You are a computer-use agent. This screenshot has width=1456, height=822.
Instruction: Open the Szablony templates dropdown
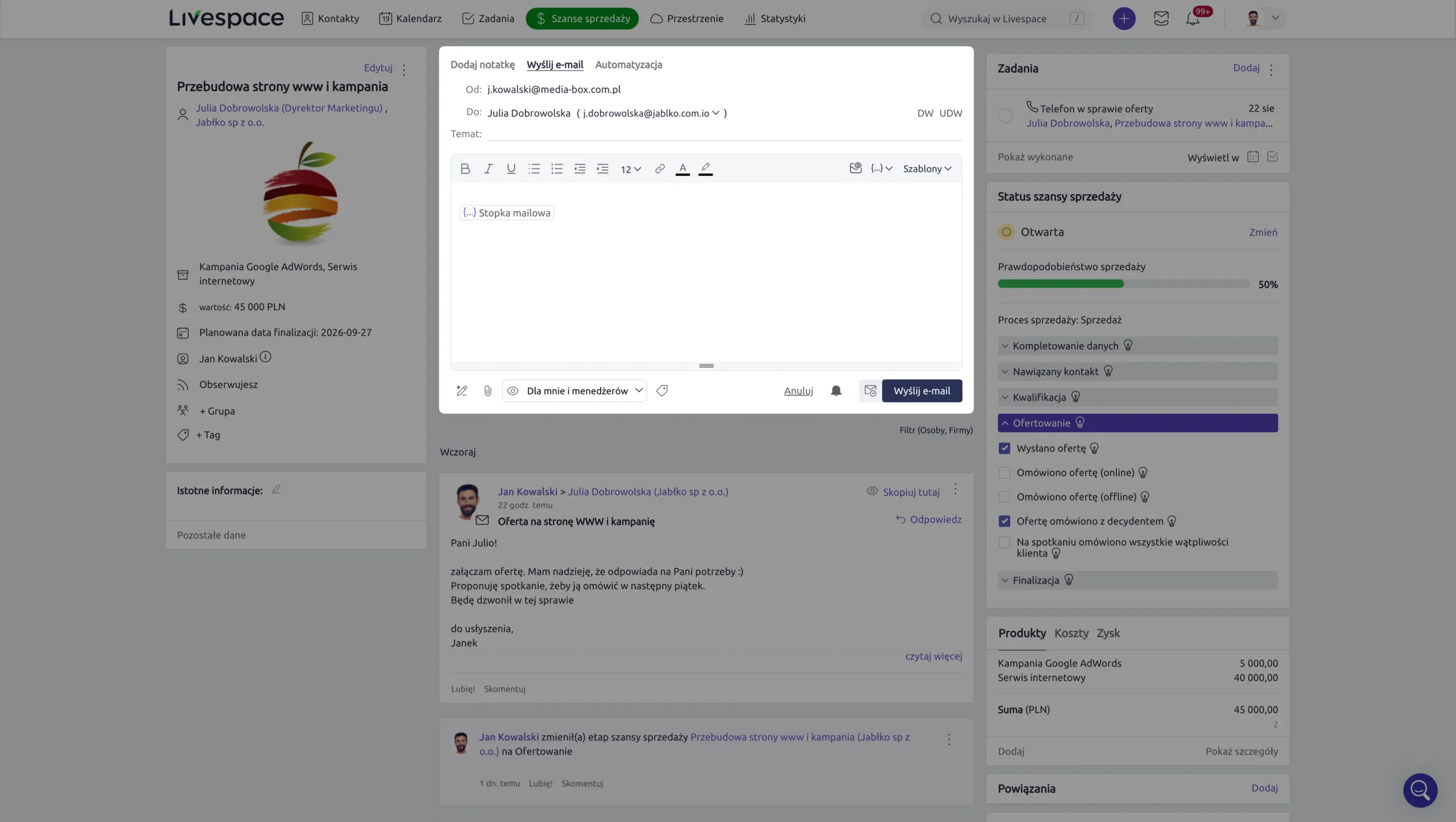(x=927, y=168)
